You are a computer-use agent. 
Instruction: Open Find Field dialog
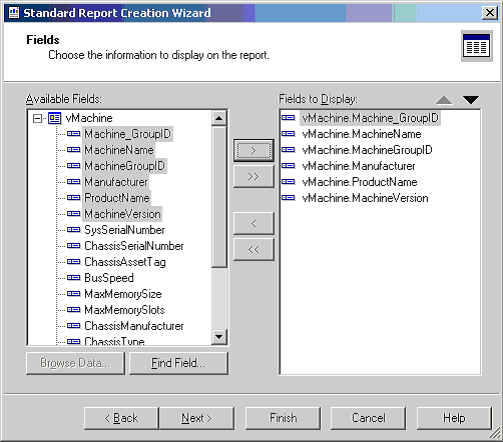[x=178, y=363]
